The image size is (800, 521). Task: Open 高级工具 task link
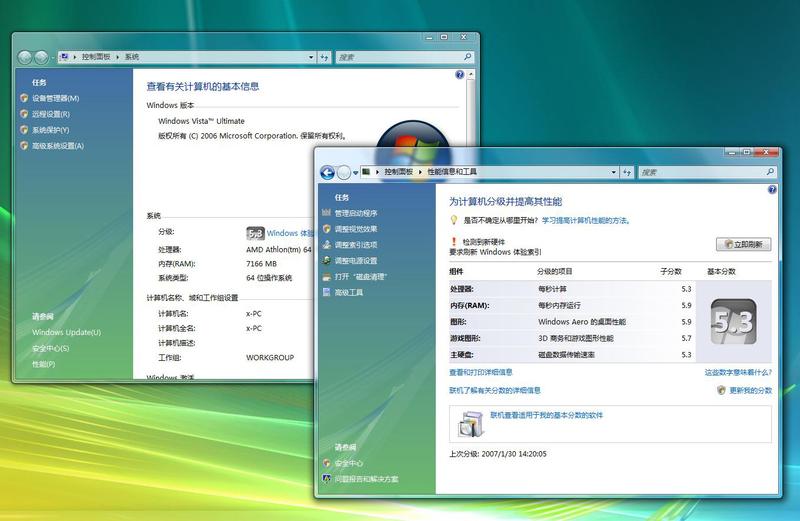pos(349,292)
